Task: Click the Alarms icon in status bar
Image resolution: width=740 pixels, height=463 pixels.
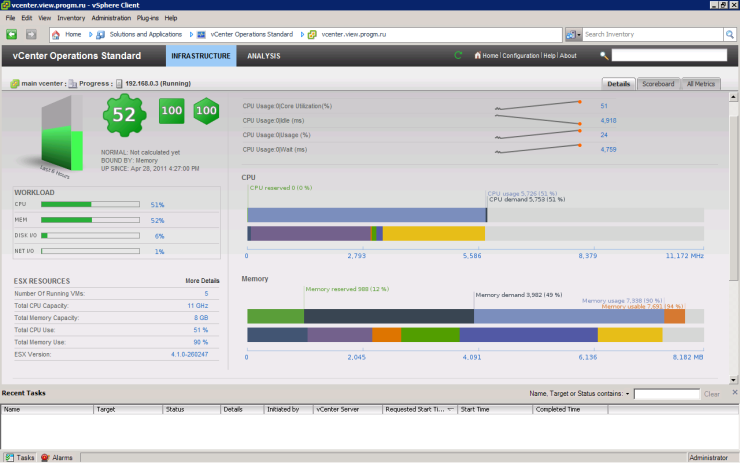Action: pos(45,457)
